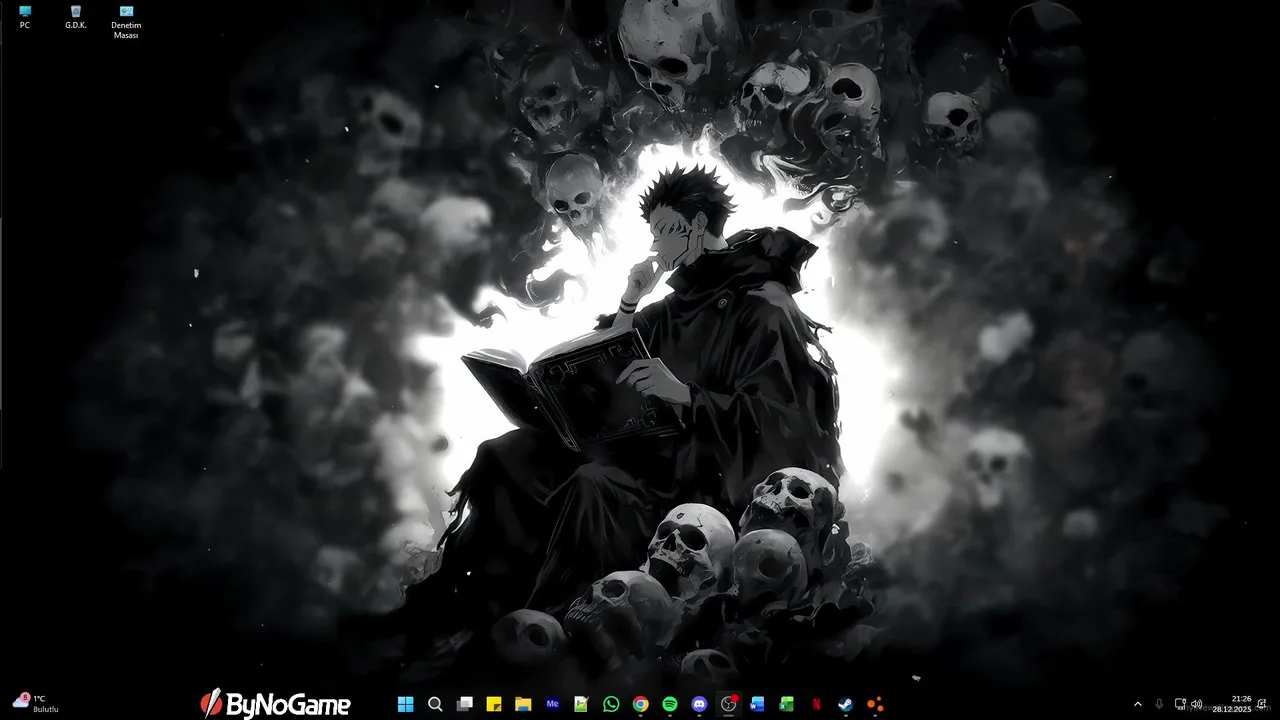Launch Microsoft Excel from the taskbar
The image size is (1280, 720).
787,704
